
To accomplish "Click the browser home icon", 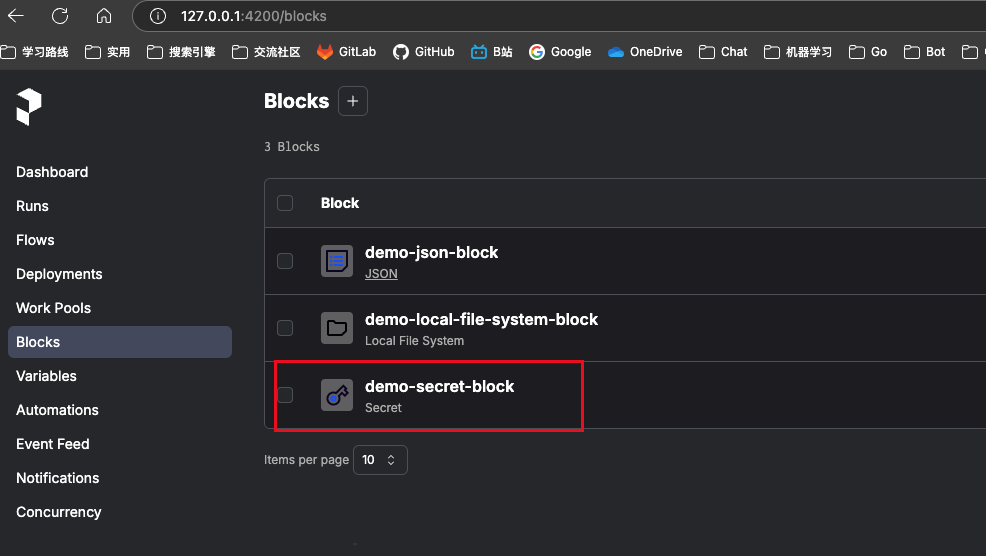I will (x=104, y=16).
